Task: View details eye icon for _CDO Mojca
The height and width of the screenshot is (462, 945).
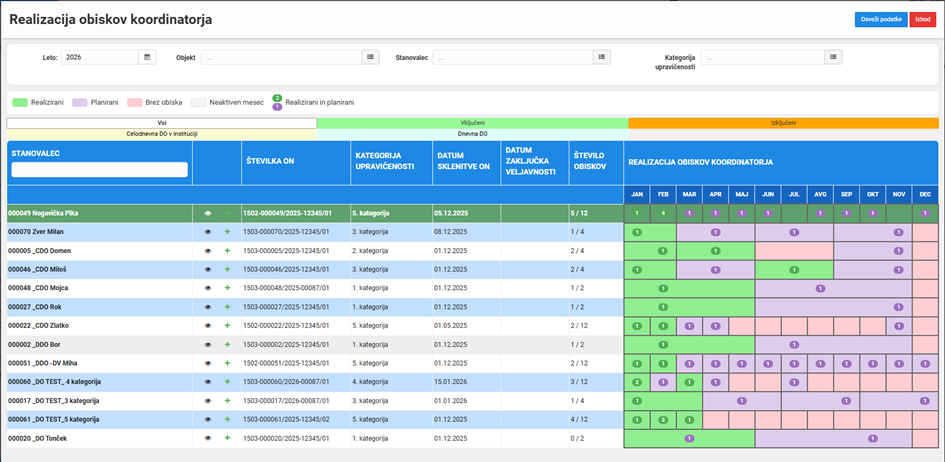Action: (x=208, y=289)
